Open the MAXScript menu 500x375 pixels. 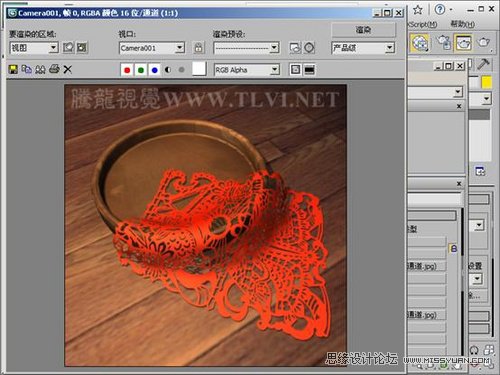(x=422, y=24)
